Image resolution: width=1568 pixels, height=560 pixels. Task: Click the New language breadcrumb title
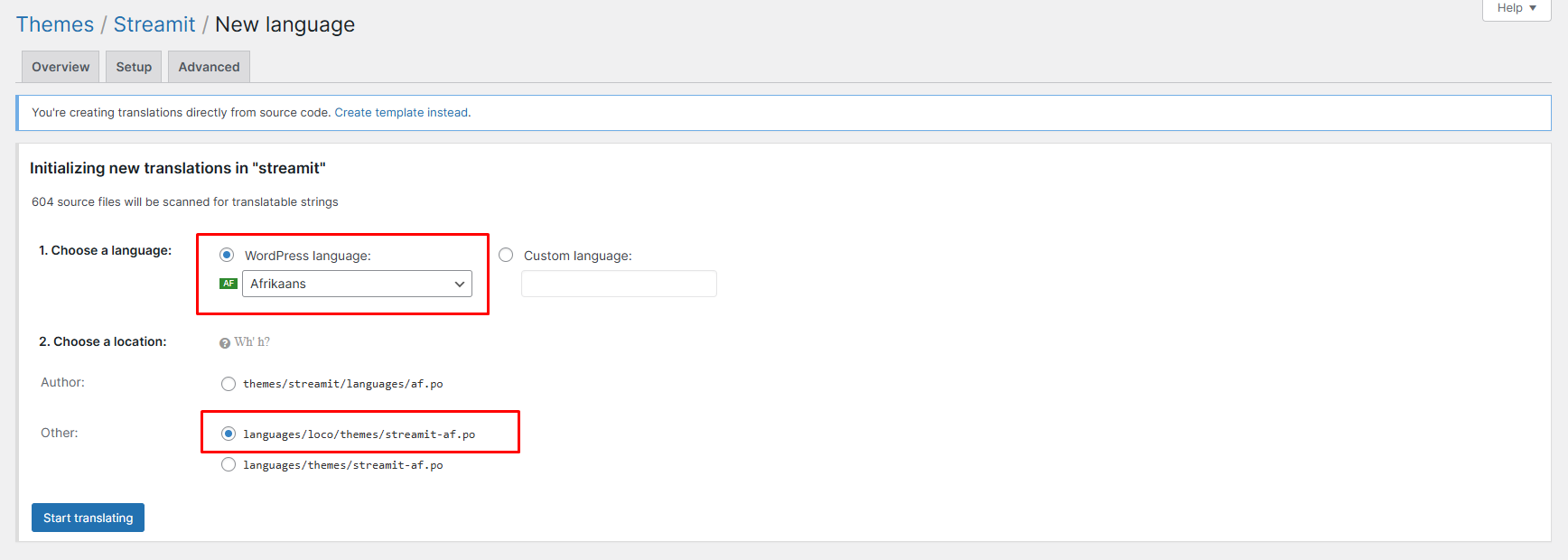tap(285, 24)
